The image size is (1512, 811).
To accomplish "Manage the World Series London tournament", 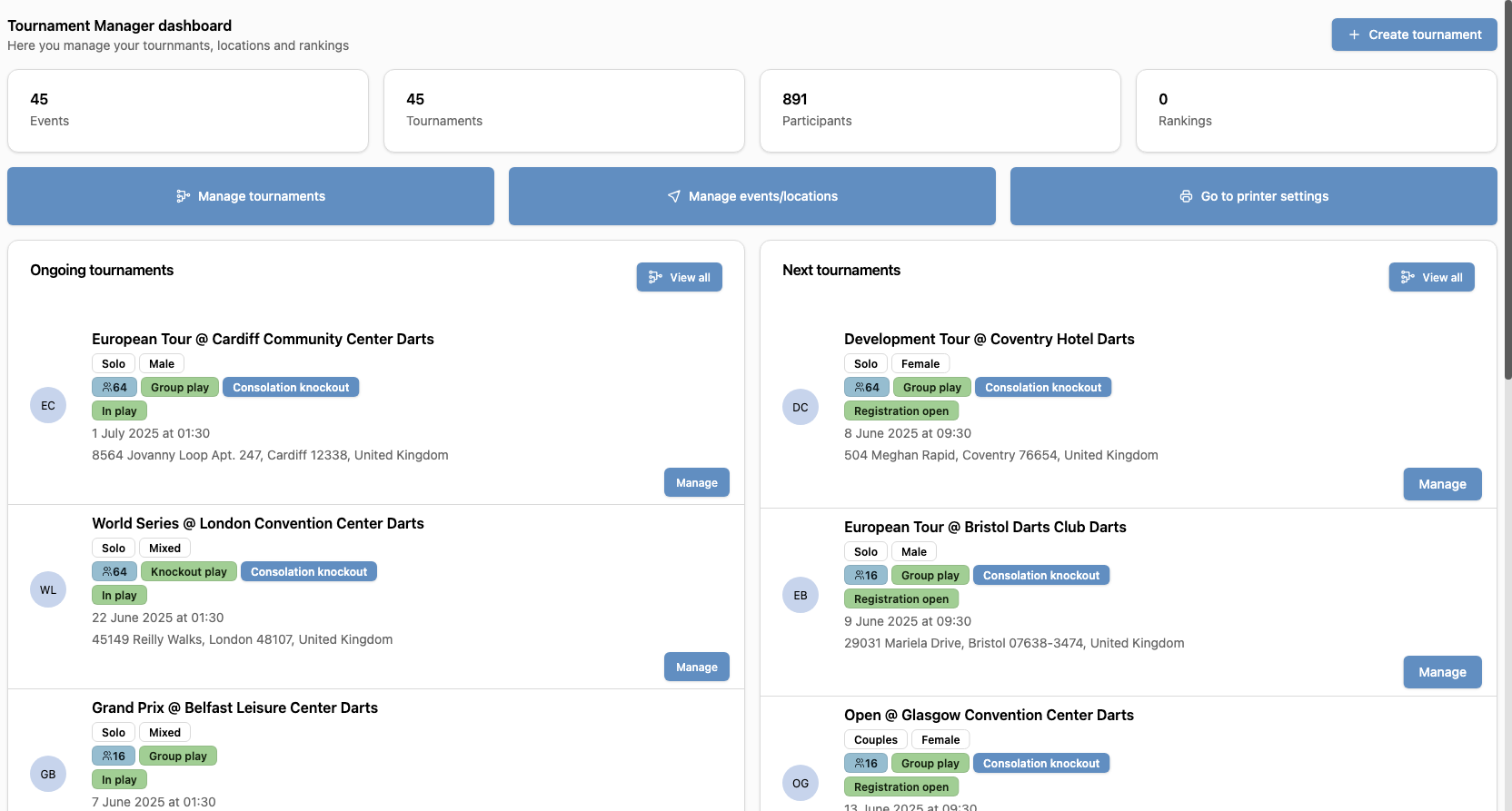I will 696,667.
